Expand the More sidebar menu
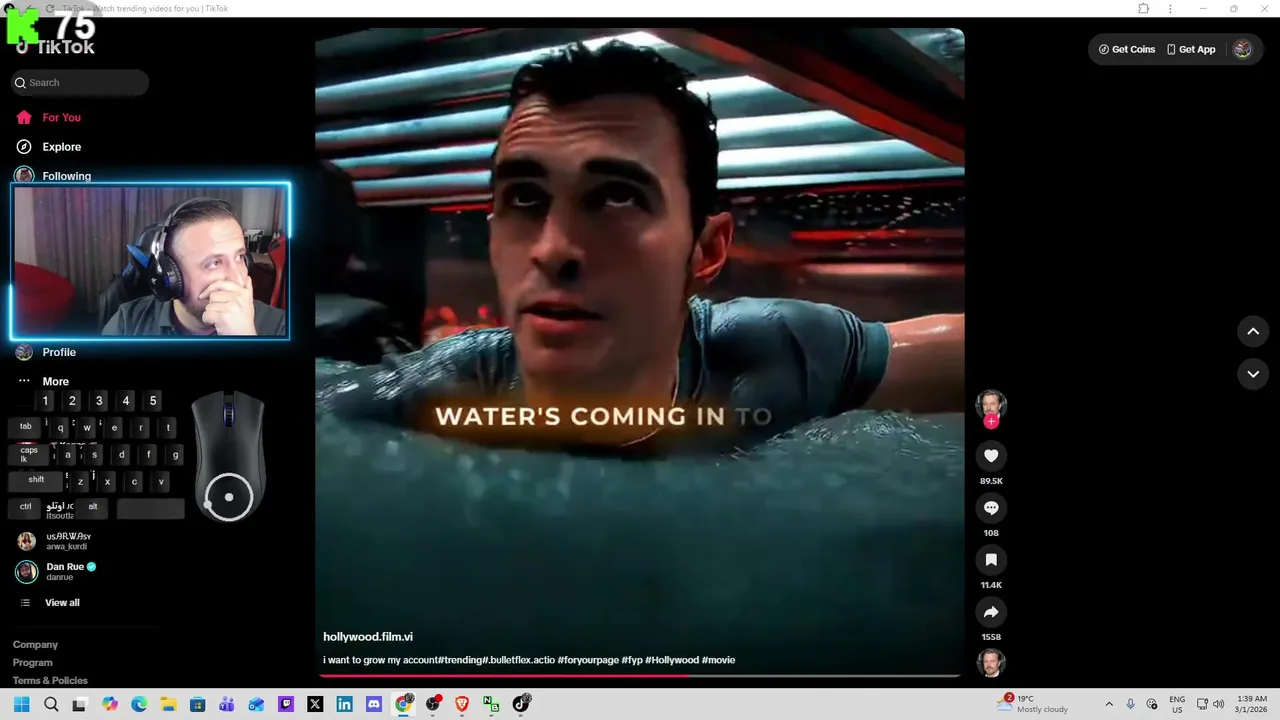 55,381
